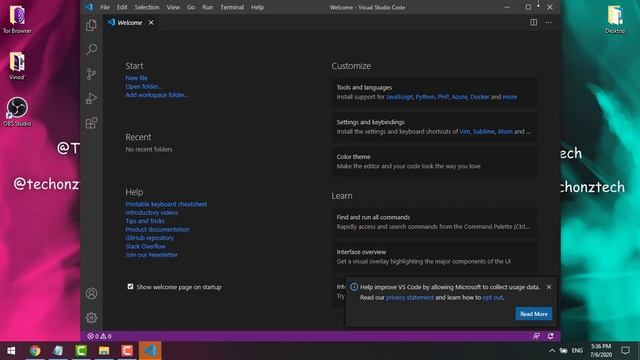Open the Run and Debug view
This screenshot has width=640, height=360.
tap(91, 98)
